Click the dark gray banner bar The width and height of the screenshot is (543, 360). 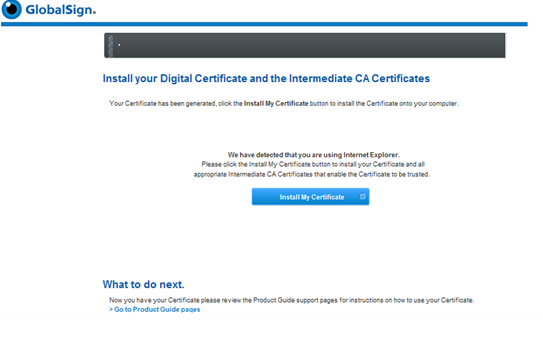click(305, 45)
